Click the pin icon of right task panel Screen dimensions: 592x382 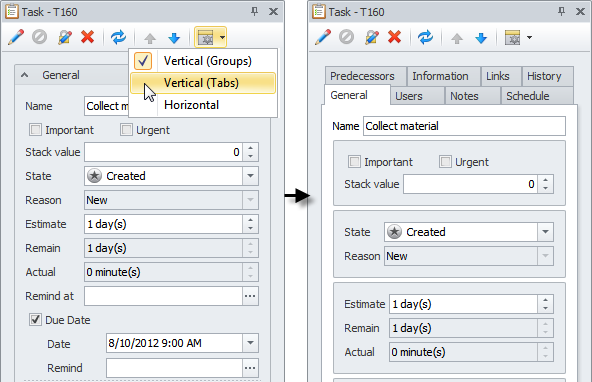(x=561, y=11)
